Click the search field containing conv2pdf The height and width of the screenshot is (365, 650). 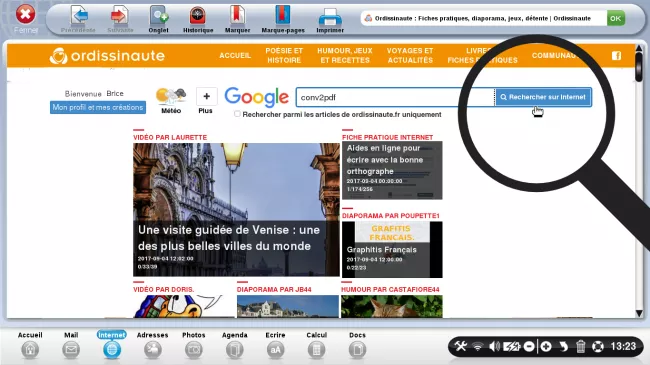(x=395, y=97)
